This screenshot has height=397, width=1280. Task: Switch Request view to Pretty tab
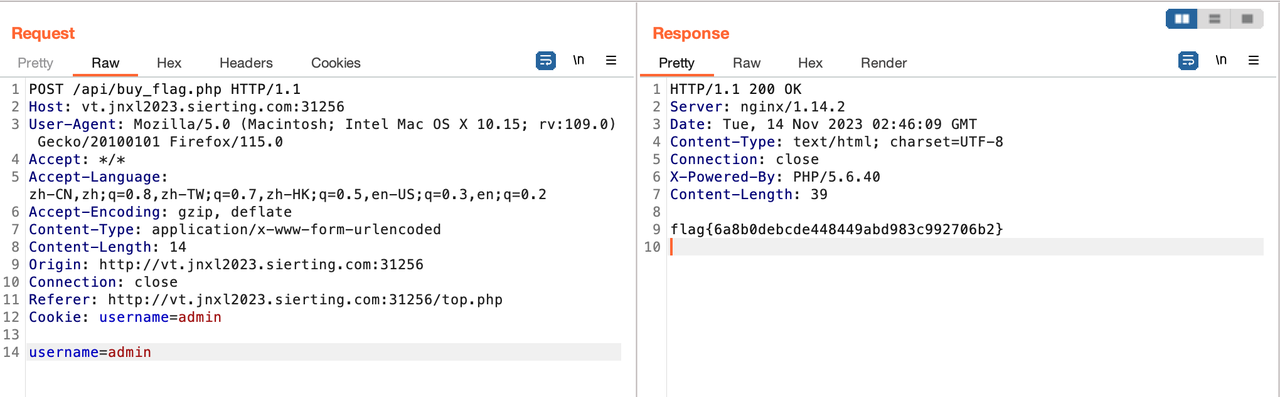pos(36,63)
